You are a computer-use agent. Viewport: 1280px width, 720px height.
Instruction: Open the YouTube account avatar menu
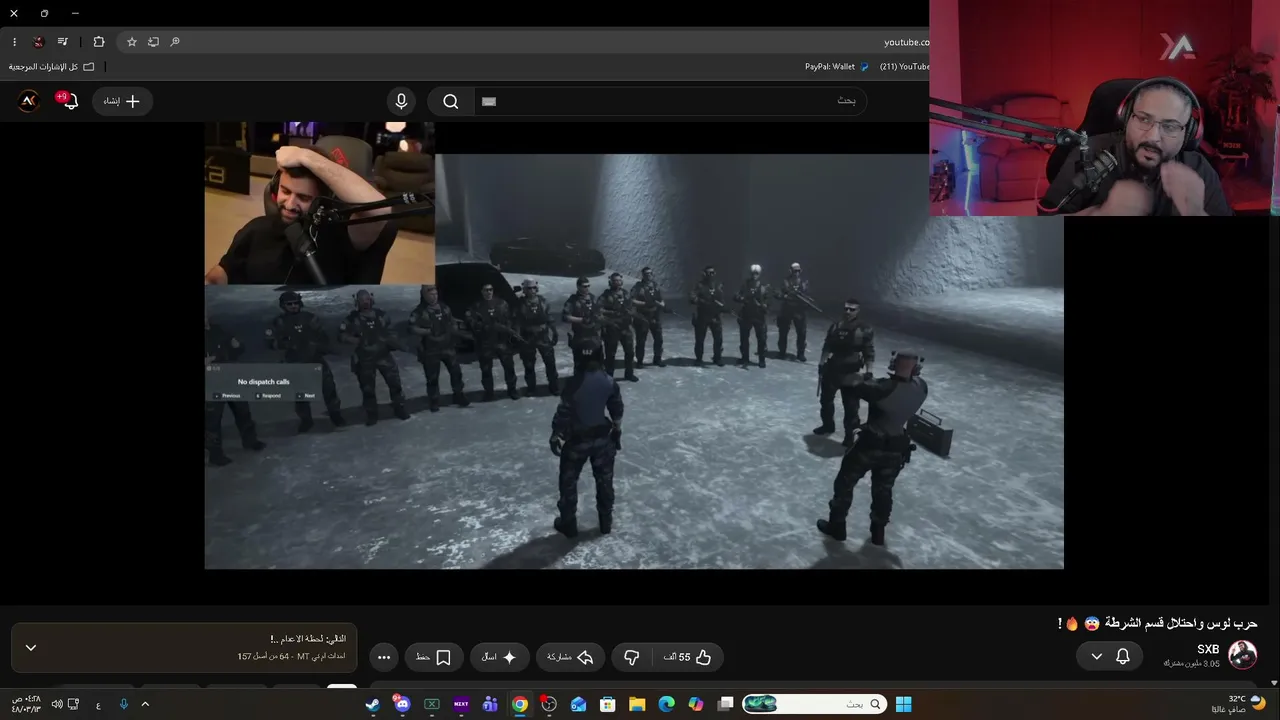pos(29,101)
